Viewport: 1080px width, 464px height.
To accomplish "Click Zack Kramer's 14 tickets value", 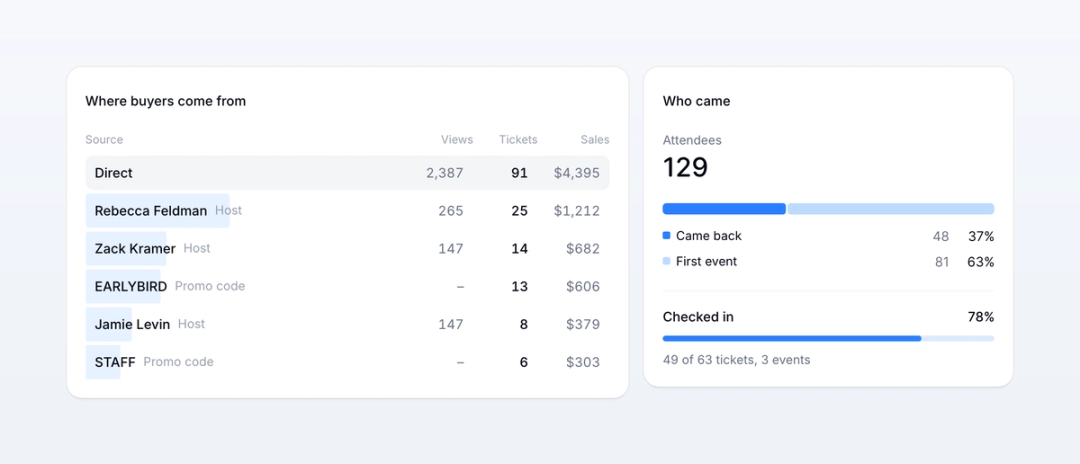I will pos(519,249).
